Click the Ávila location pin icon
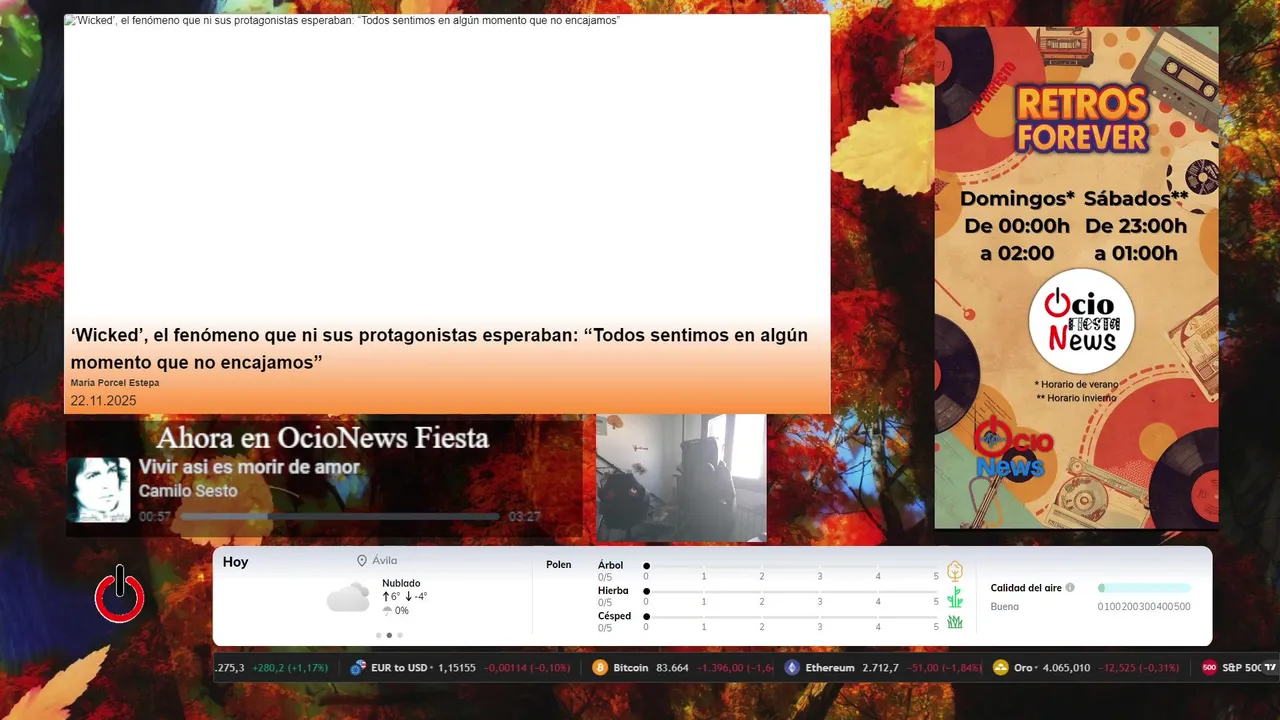The image size is (1280, 720). pos(362,561)
